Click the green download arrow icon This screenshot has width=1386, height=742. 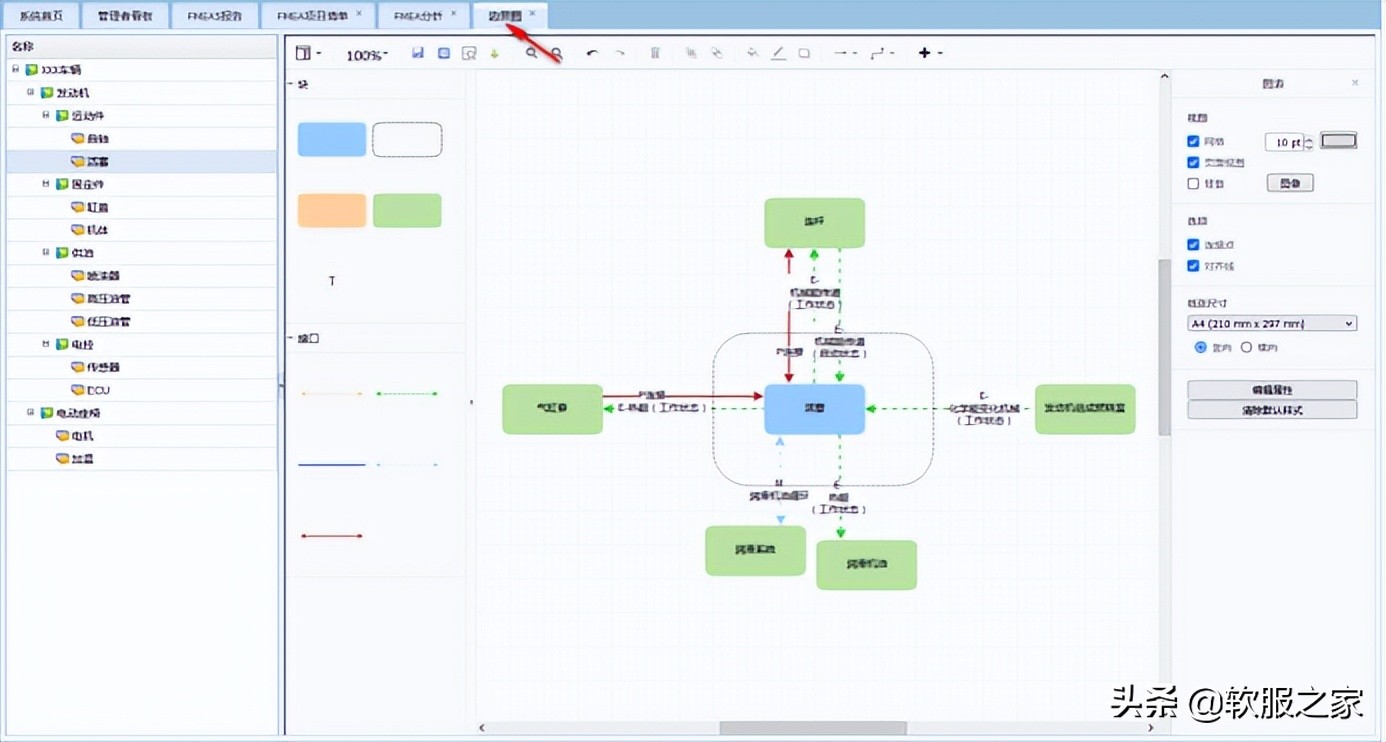(493, 53)
